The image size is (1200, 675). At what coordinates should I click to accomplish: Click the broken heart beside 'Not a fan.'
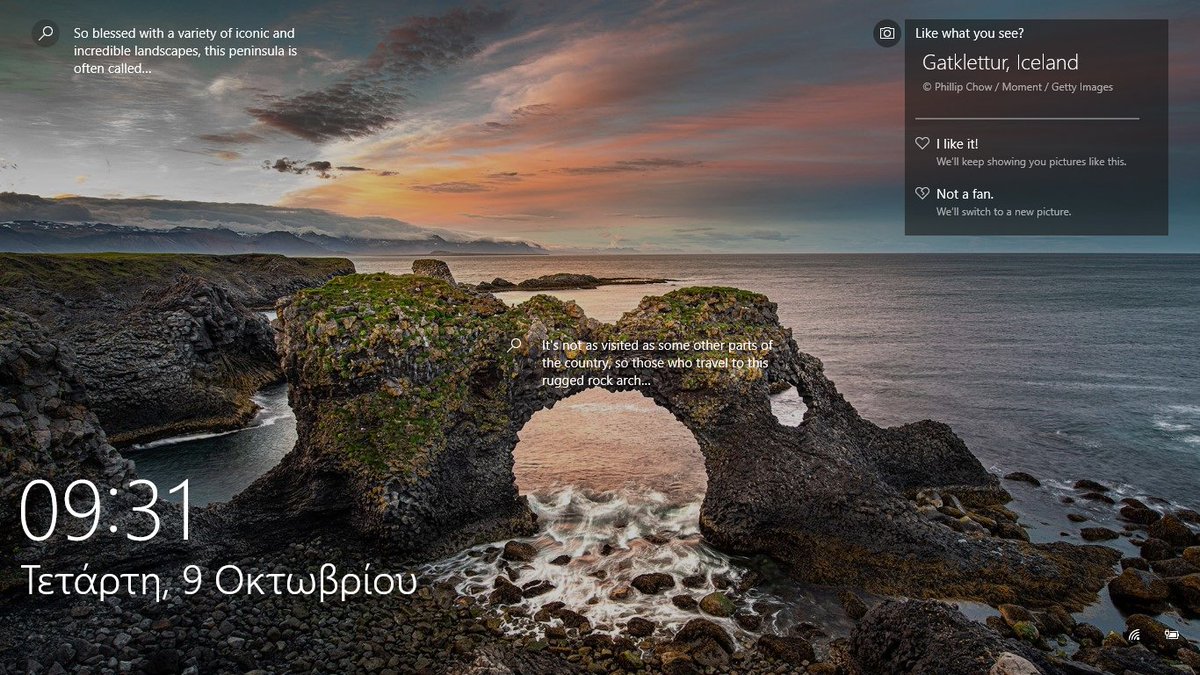[x=921, y=192]
